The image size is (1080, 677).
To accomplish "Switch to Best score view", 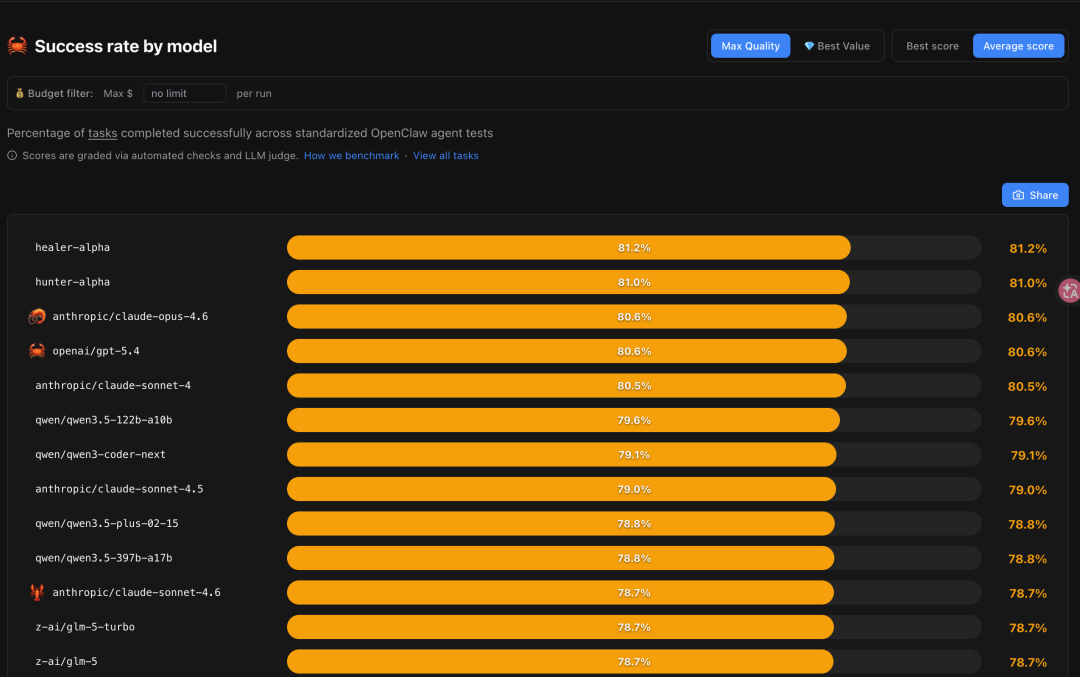I will click(x=932, y=46).
